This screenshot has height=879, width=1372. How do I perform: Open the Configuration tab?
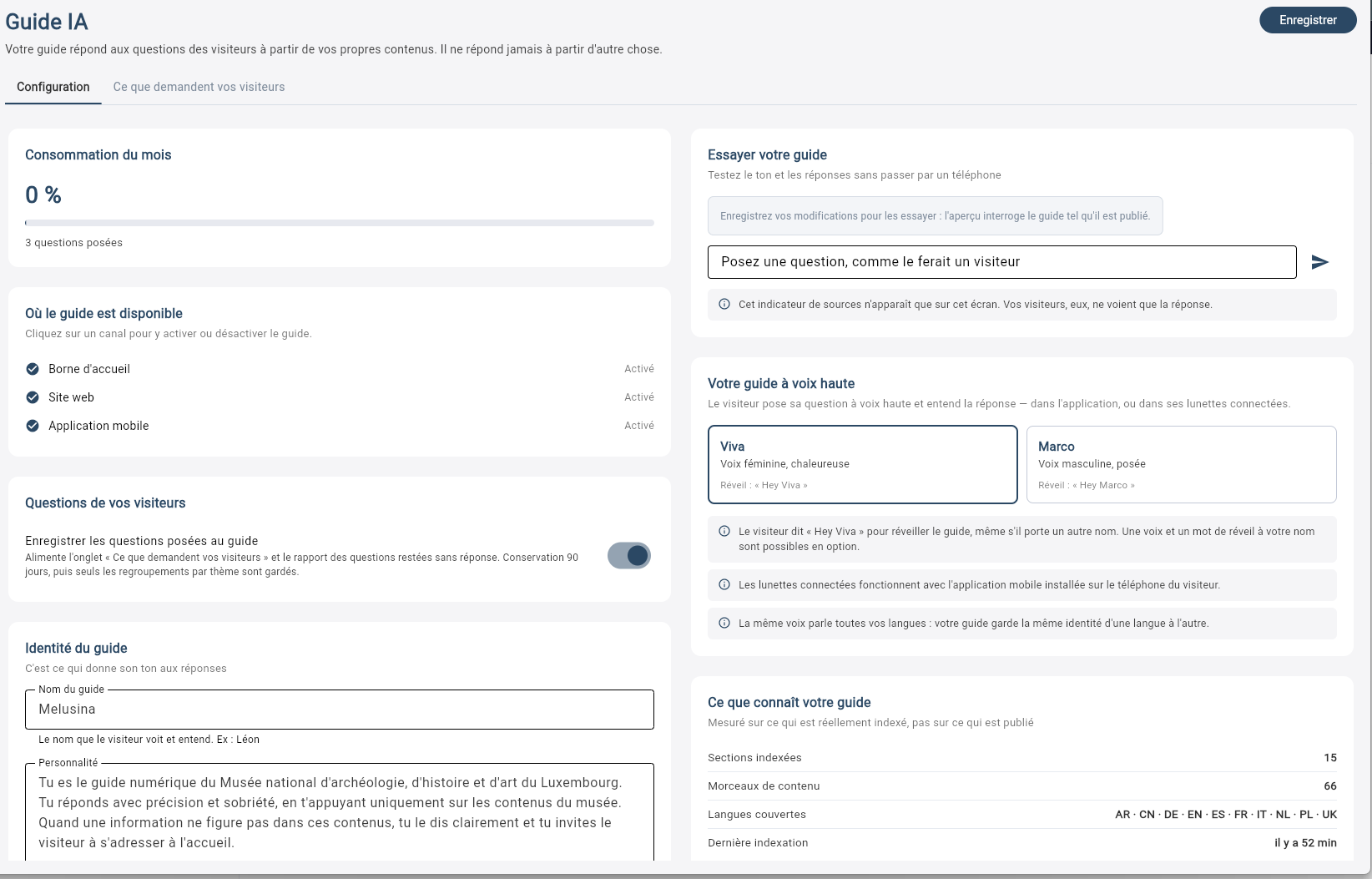tap(53, 87)
